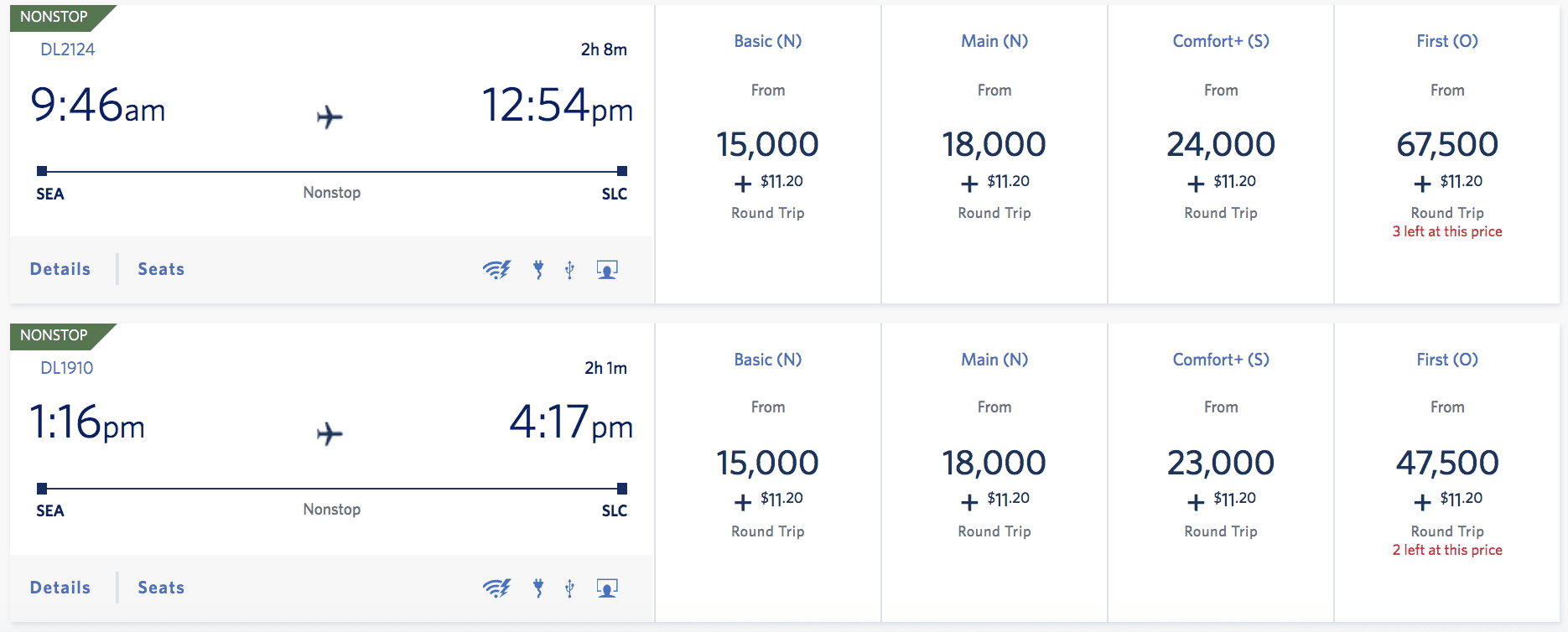Open Details for the 1:16pm flight

tap(60, 588)
